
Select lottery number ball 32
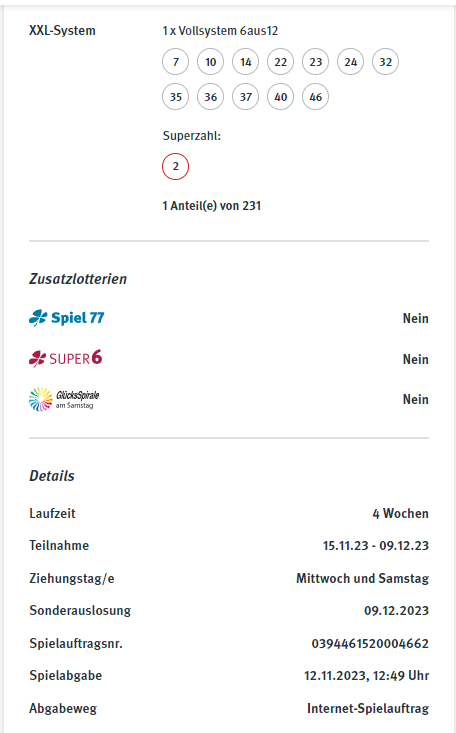pyautogui.click(x=385, y=62)
